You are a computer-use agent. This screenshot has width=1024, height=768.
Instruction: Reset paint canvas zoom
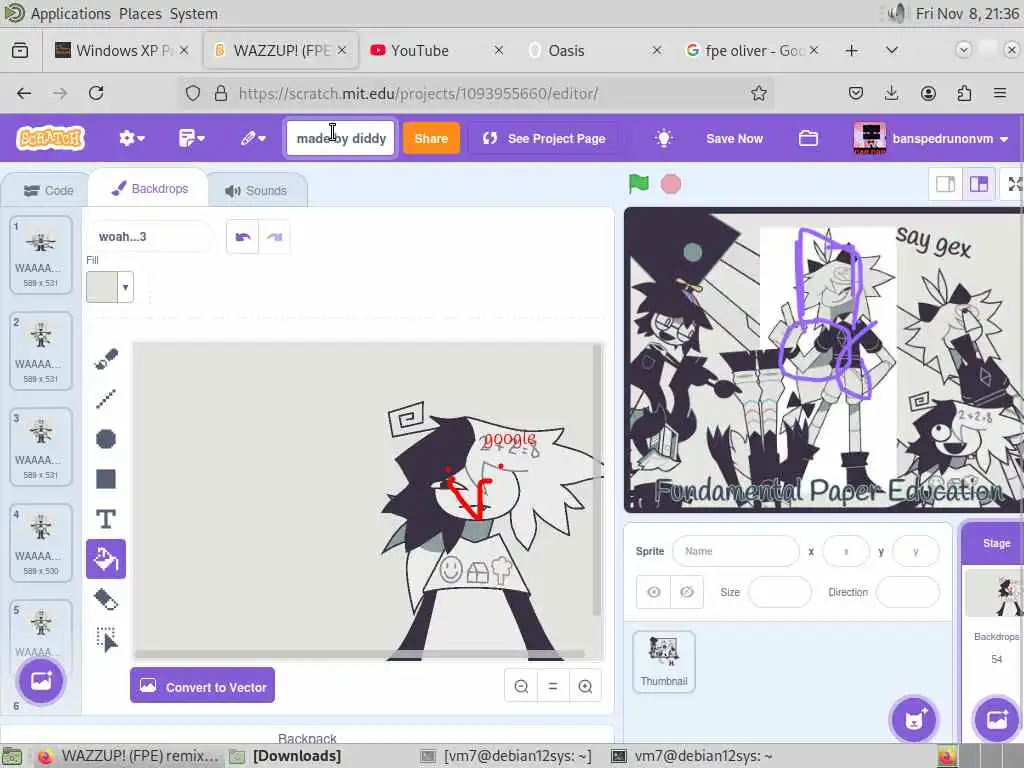point(553,686)
